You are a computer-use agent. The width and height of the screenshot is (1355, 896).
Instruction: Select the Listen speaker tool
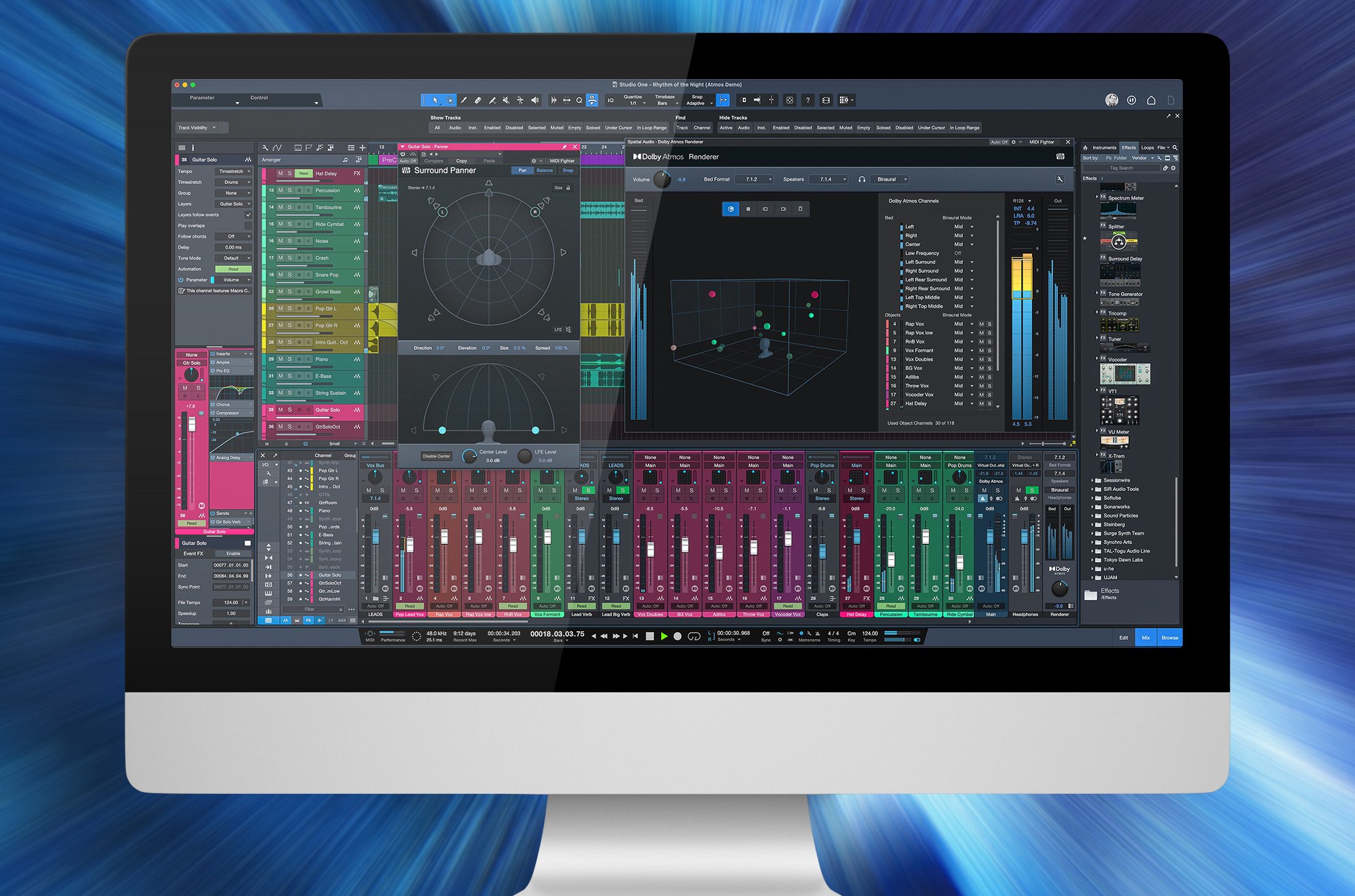[x=535, y=100]
